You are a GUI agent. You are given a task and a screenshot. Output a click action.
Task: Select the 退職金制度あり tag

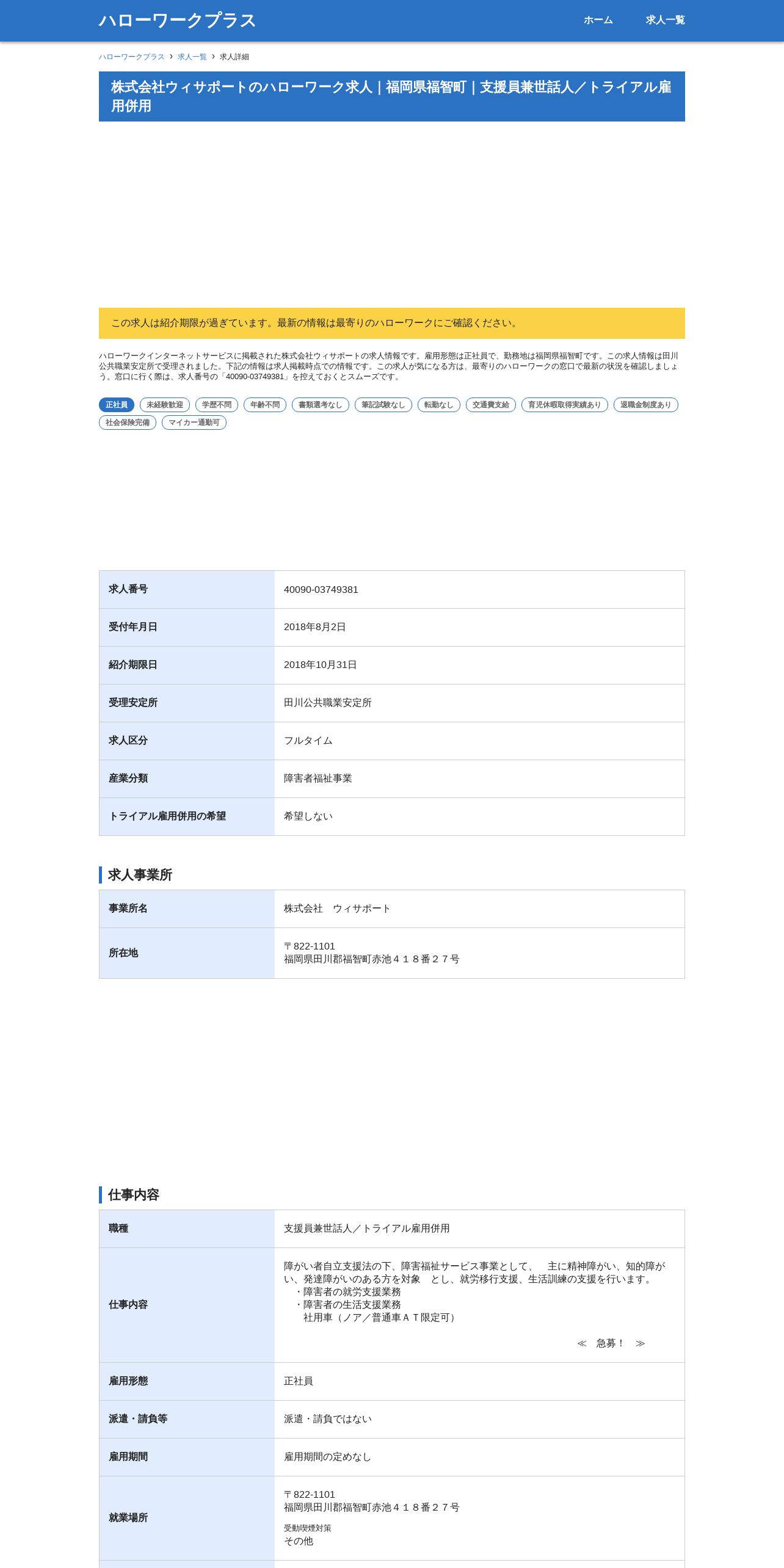646,405
